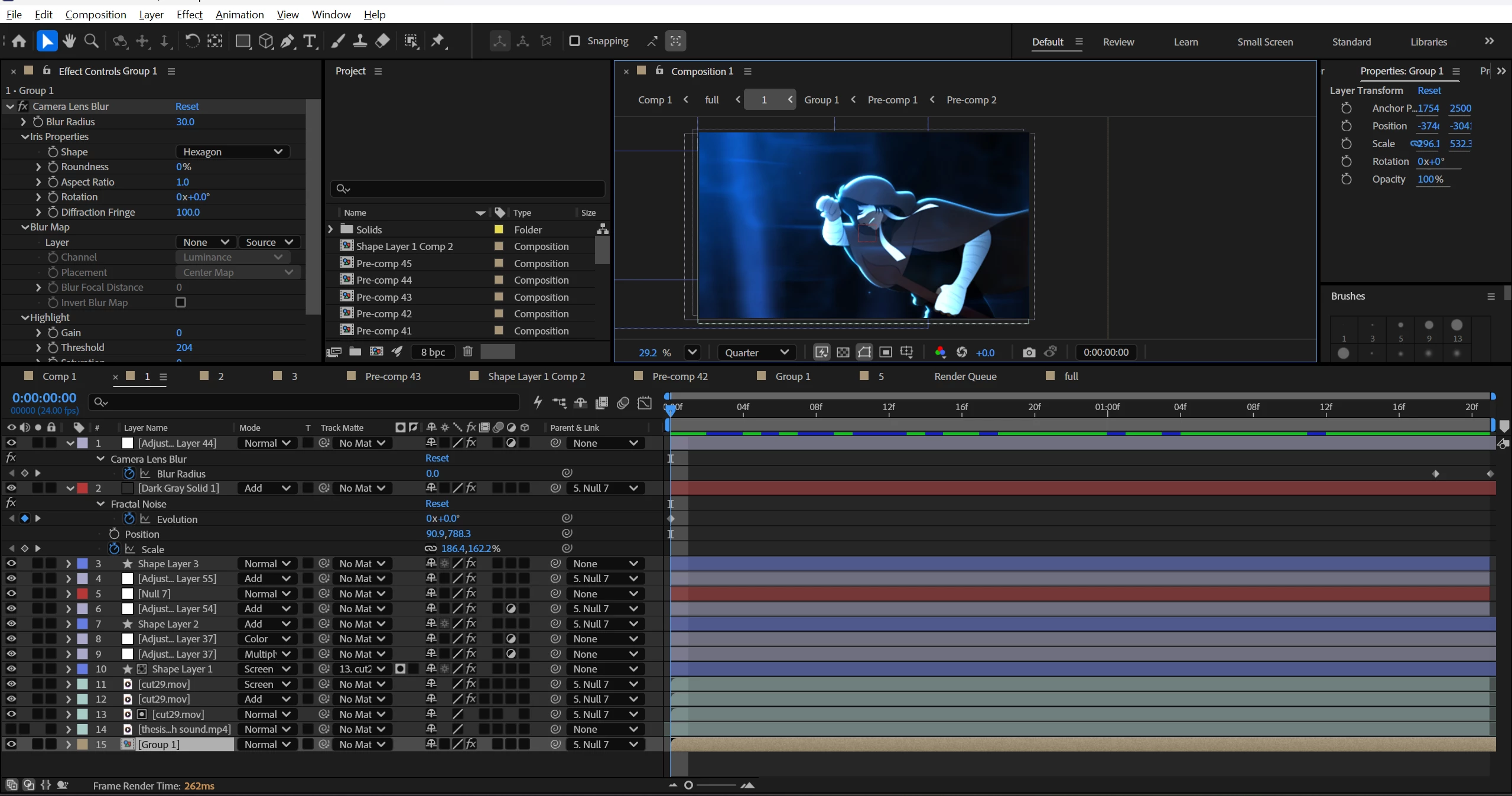Switch to the Review workspace
Screen dimensions: 1512x796
click(1118, 42)
